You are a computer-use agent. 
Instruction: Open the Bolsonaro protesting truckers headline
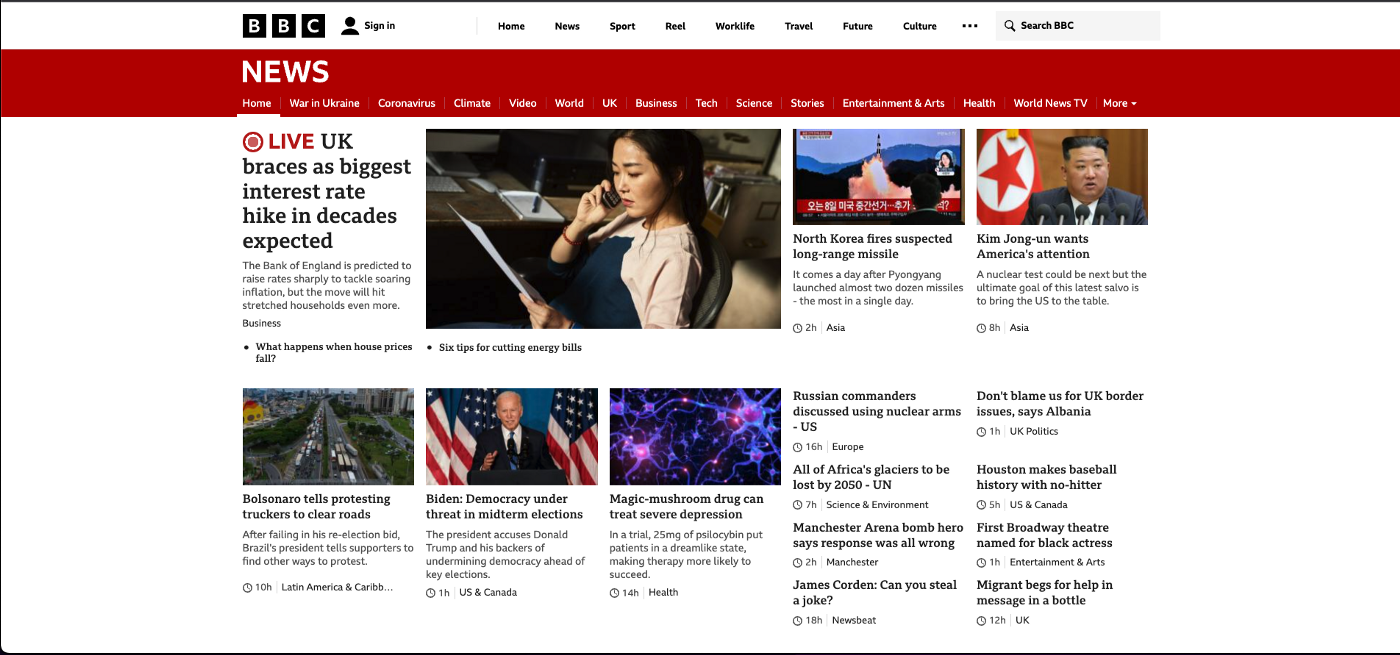317,506
